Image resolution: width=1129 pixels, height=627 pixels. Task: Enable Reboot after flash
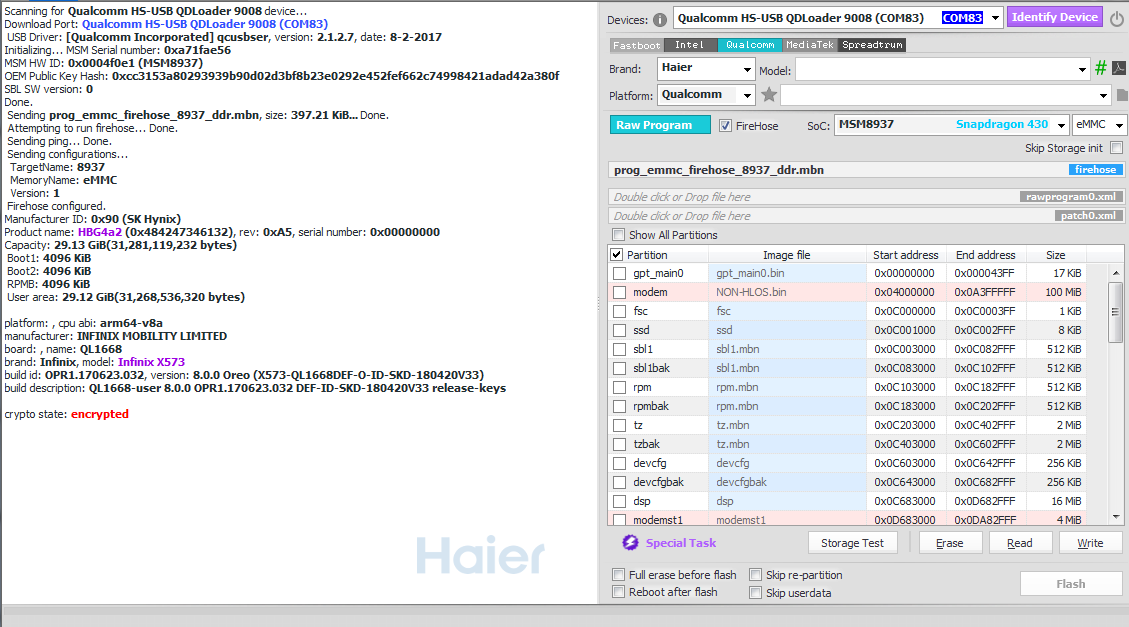click(x=618, y=592)
